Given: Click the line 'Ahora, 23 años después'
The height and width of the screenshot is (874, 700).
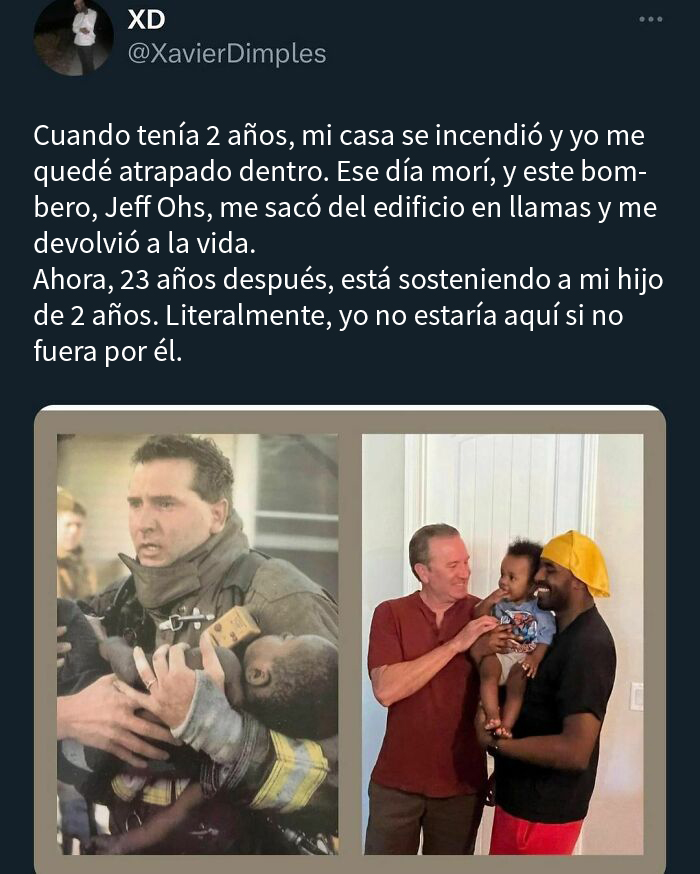Looking at the screenshot, I should [x=348, y=280].
